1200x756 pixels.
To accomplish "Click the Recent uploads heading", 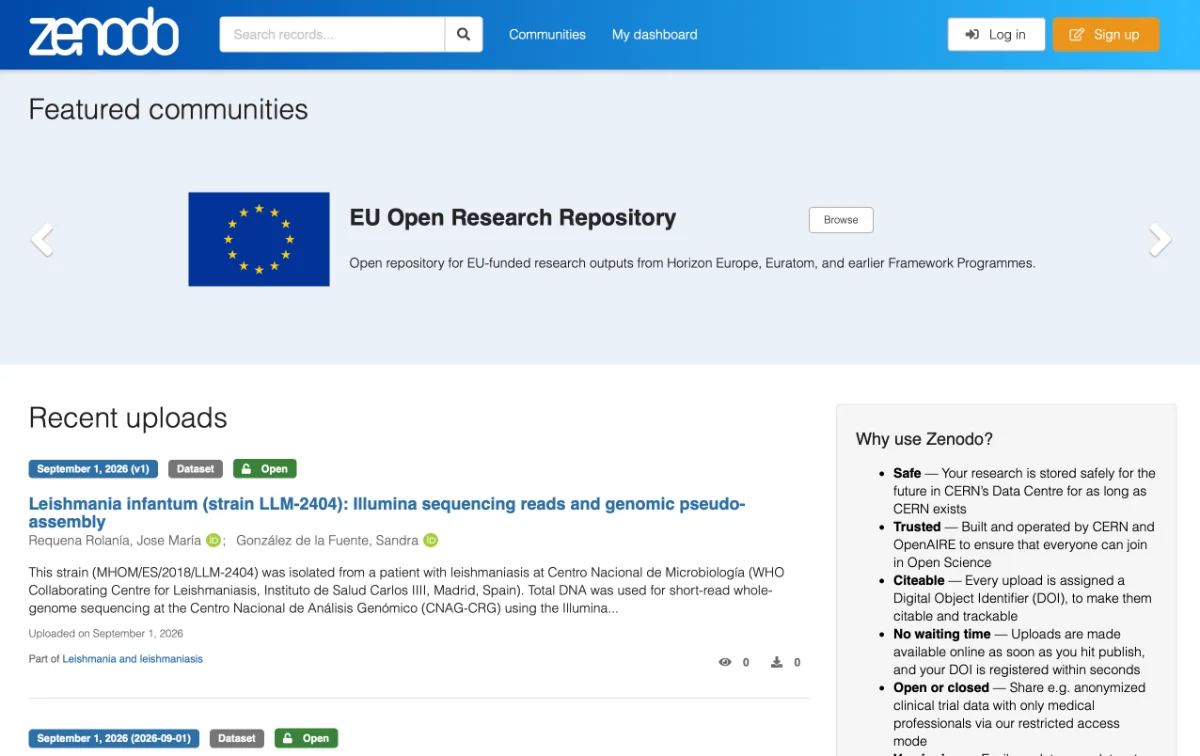I will 128,418.
